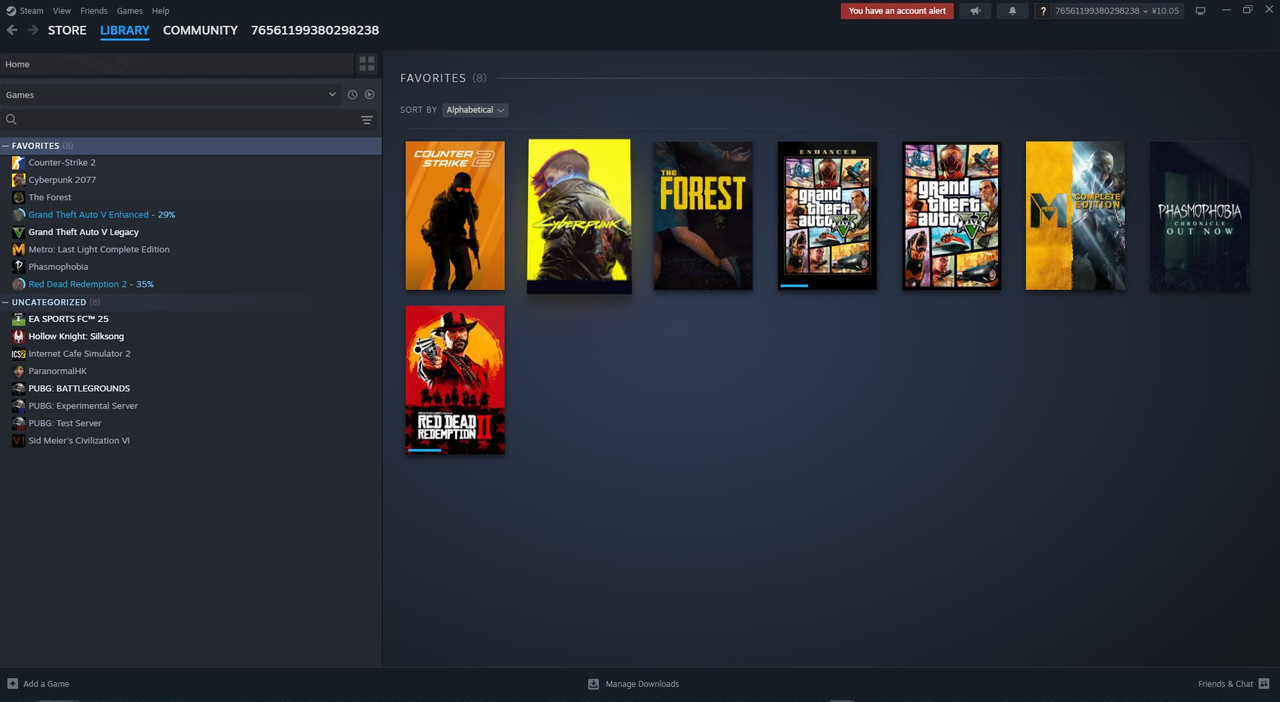Open the Metro Complete Edition cover
The height and width of the screenshot is (702, 1280).
coord(1075,216)
